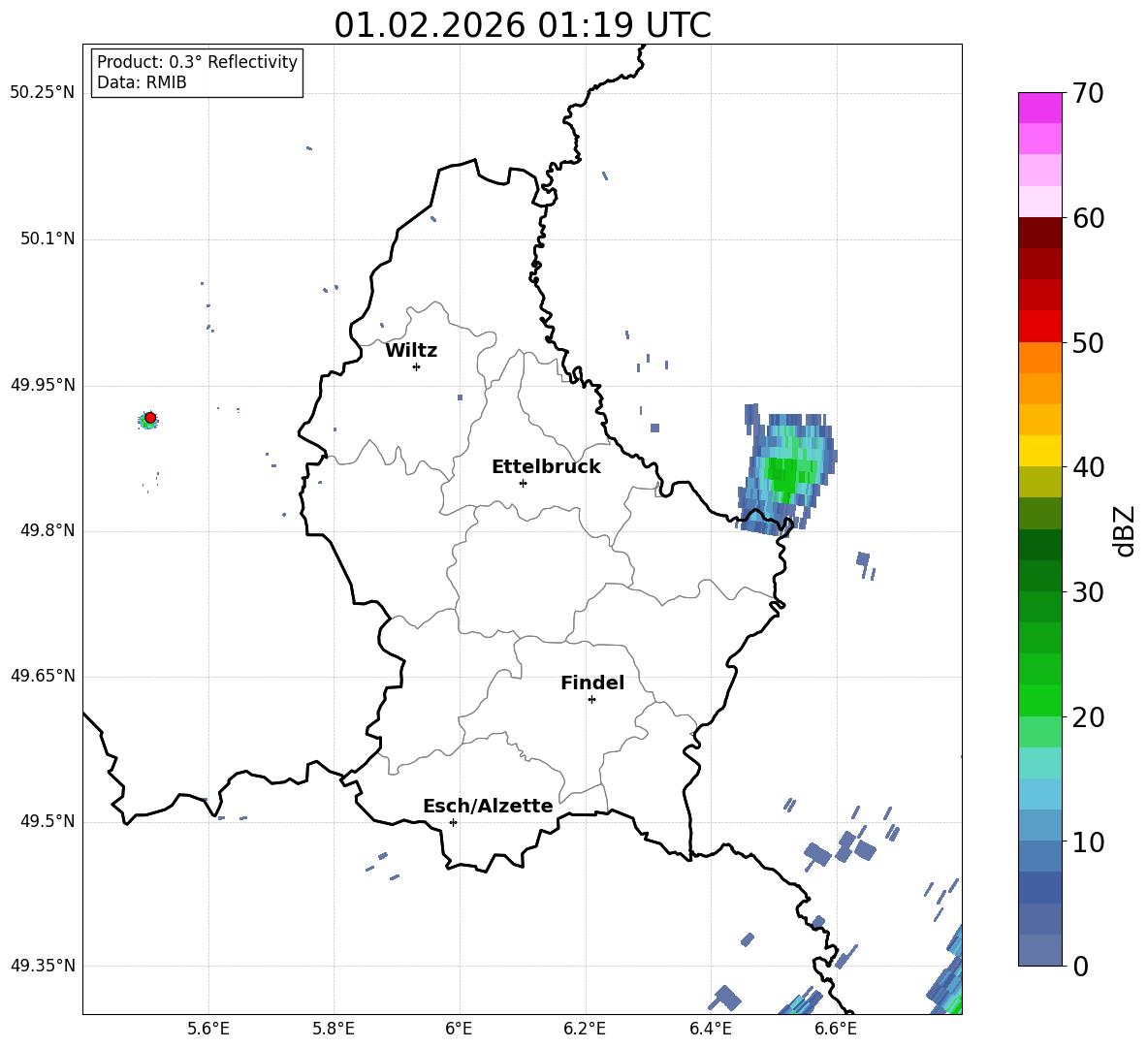Click the colorbar 60 dBZ tick label

click(1088, 218)
